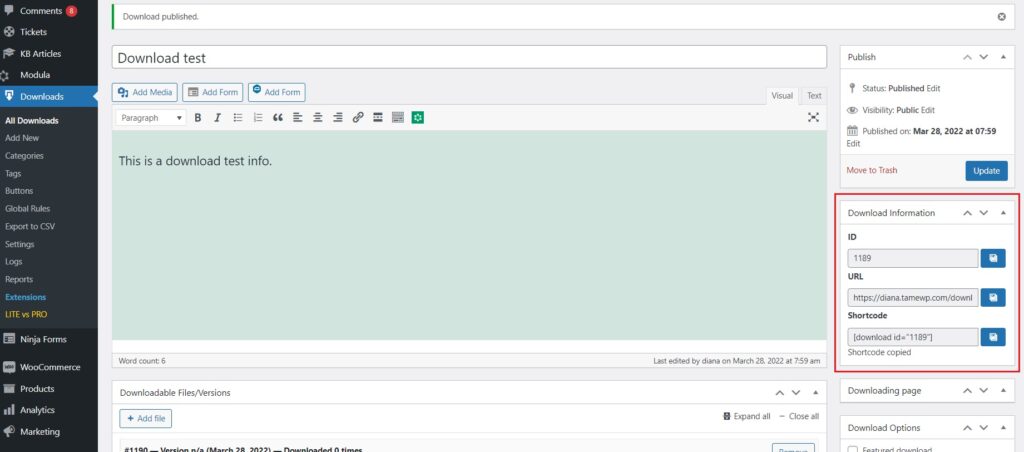Viewport: 1024px width, 452px height.
Task: Copy the download shortcode
Action: (x=993, y=337)
